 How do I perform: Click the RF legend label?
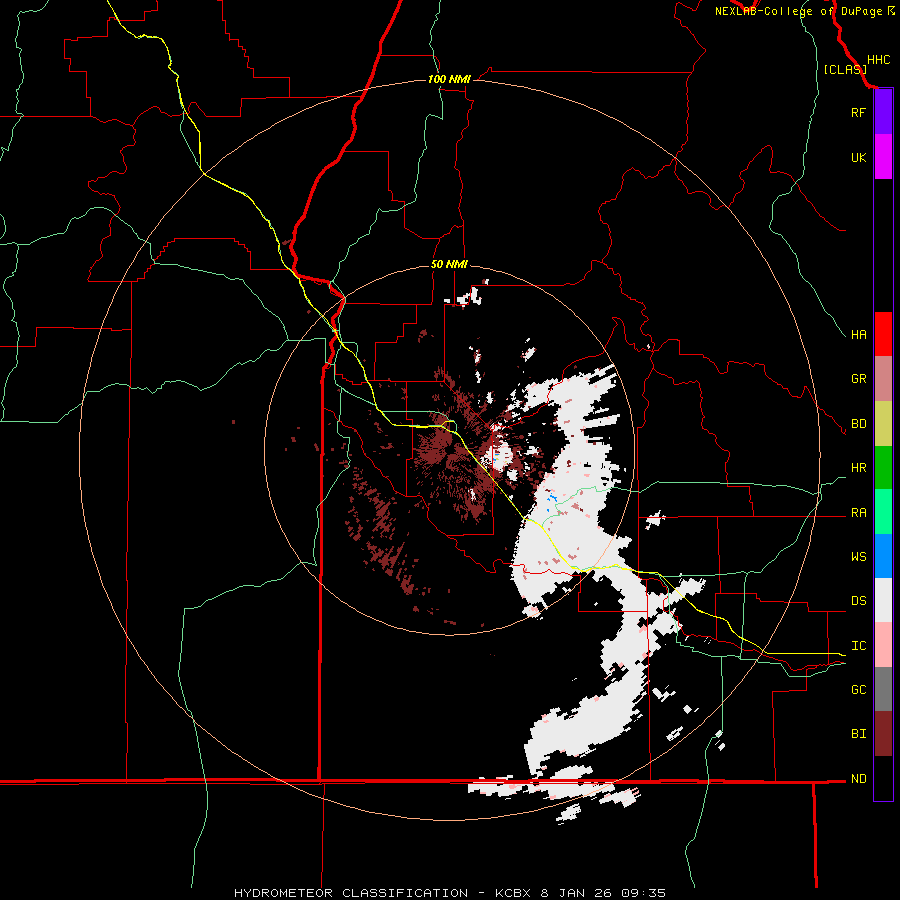click(x=858, y=112)
